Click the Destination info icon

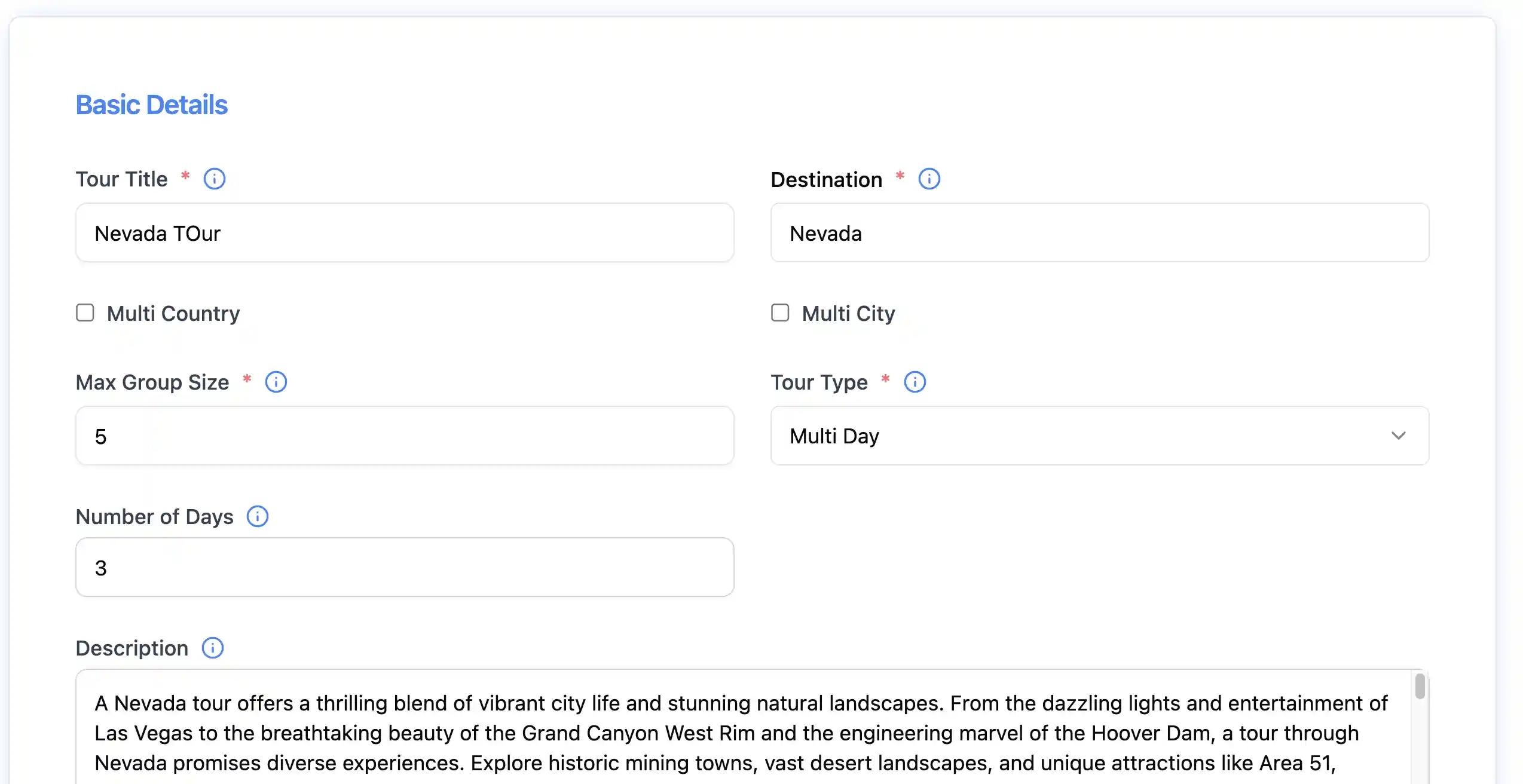929,179
